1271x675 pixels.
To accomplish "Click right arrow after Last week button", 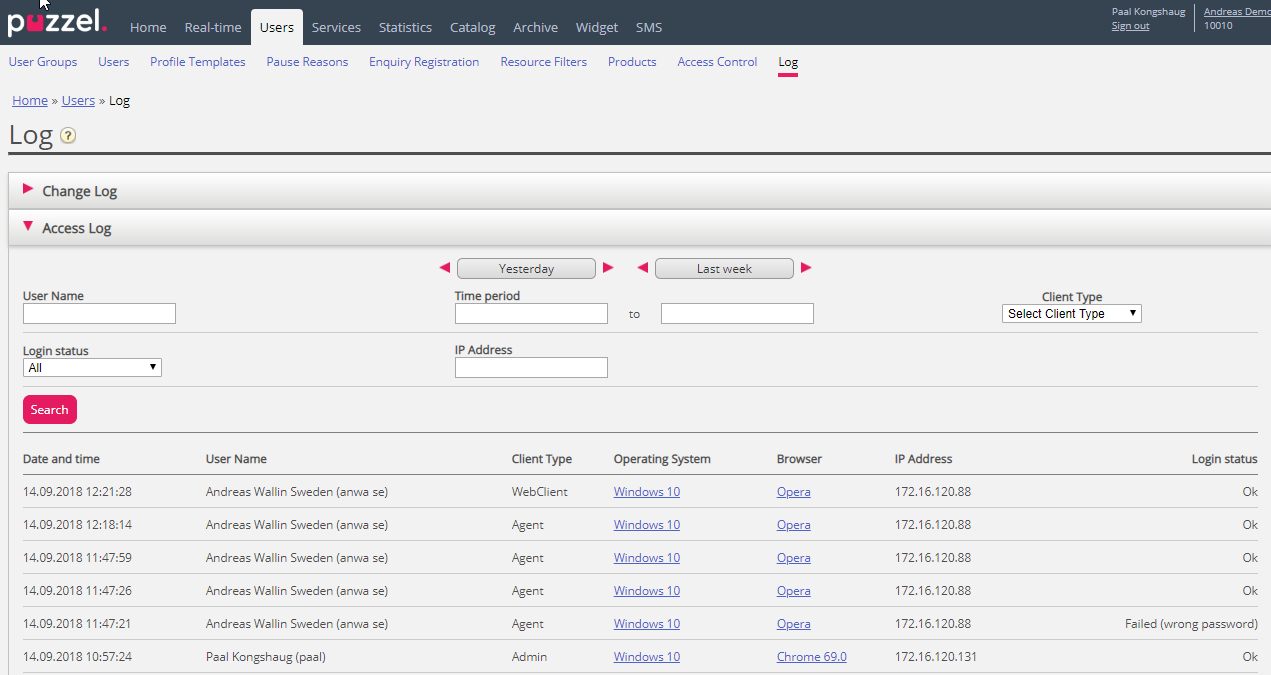I will tap(806, 268).
